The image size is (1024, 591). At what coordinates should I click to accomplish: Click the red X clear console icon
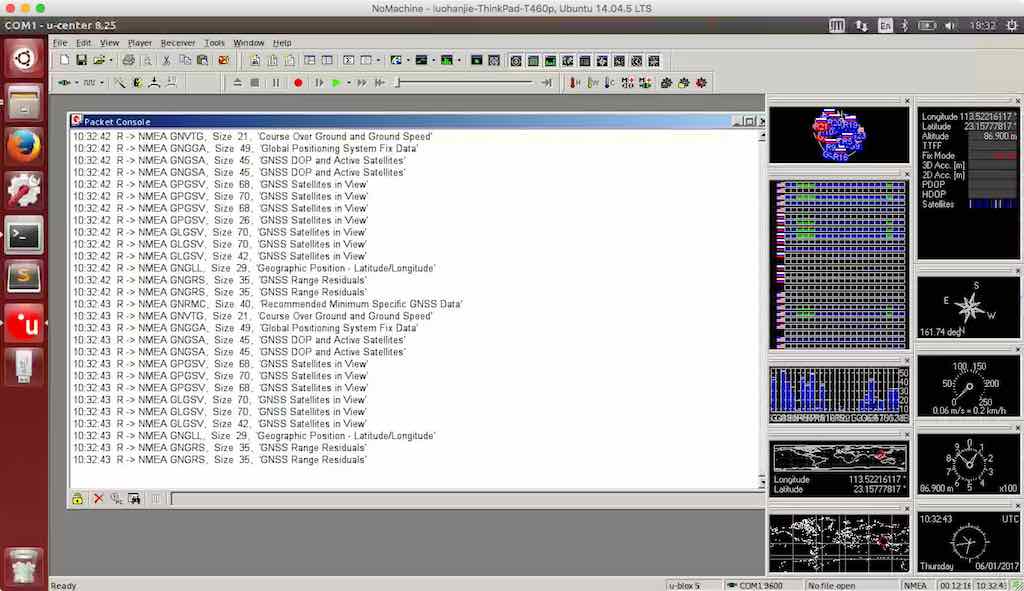(98, 499)
